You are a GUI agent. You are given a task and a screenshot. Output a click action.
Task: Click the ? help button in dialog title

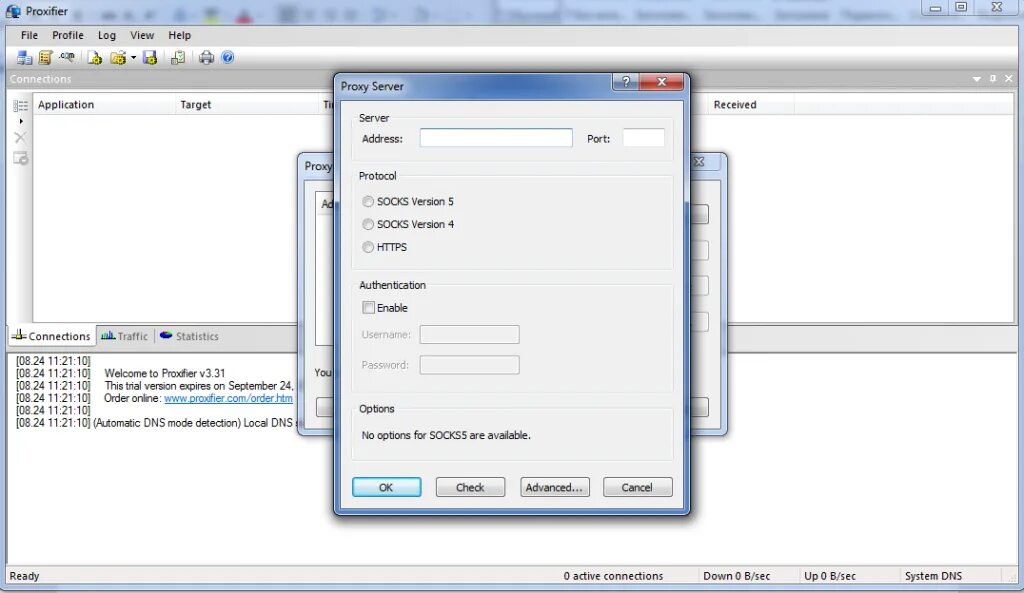tap(626, 82)
